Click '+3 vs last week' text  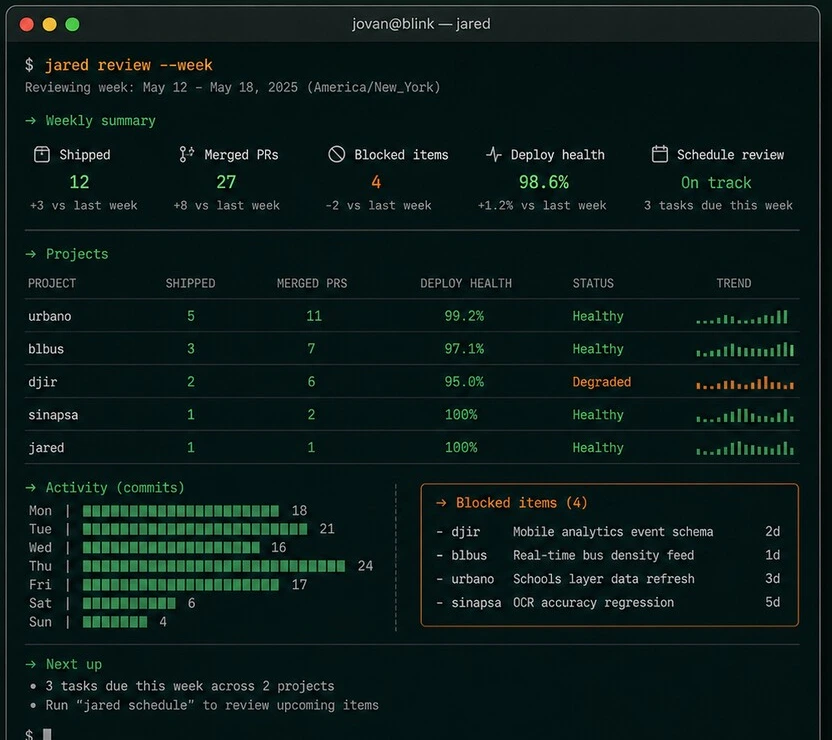[84, 206]
